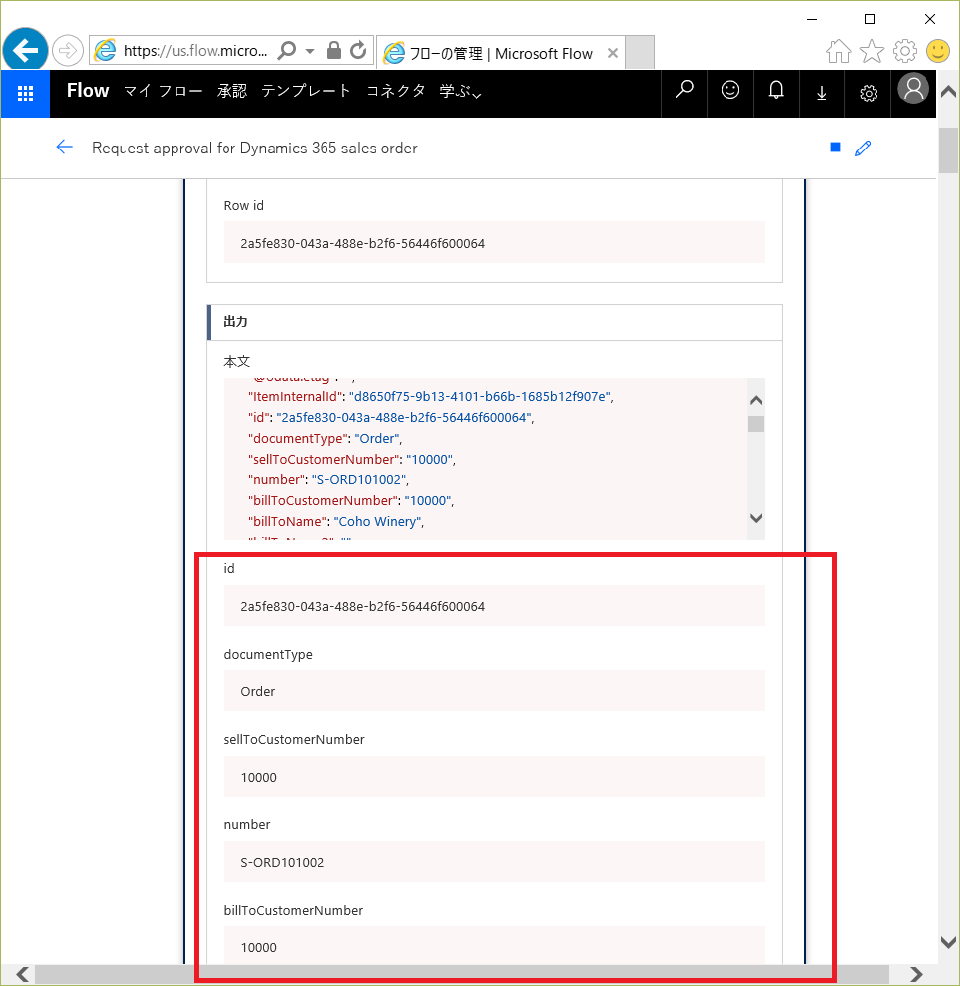Image resolution: width=960 pixels, height=986 pixels.
Task: Click the number value S-ORD101002
Action: pos(494,861)
